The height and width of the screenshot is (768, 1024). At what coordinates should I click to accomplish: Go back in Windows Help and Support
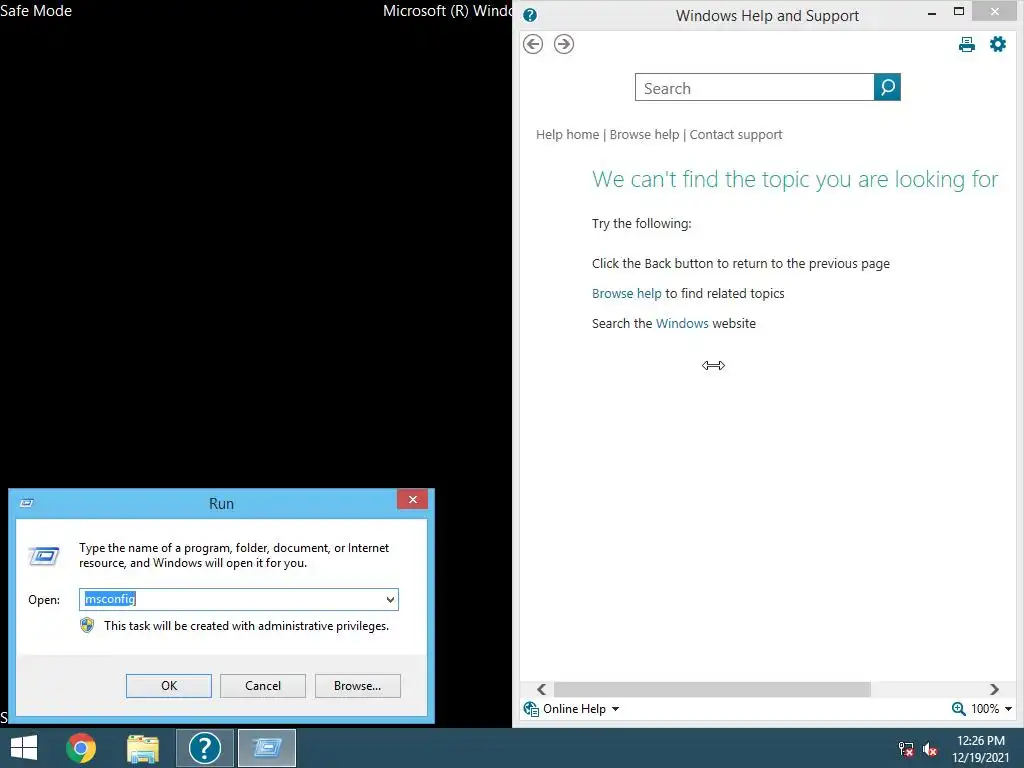[533, 44]
